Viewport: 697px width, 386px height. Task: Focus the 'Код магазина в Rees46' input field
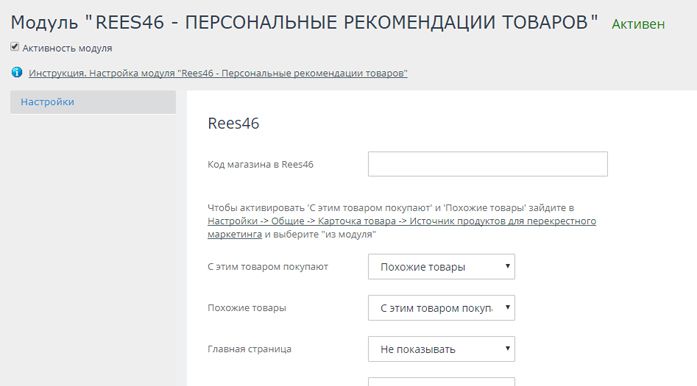(488, 164)
